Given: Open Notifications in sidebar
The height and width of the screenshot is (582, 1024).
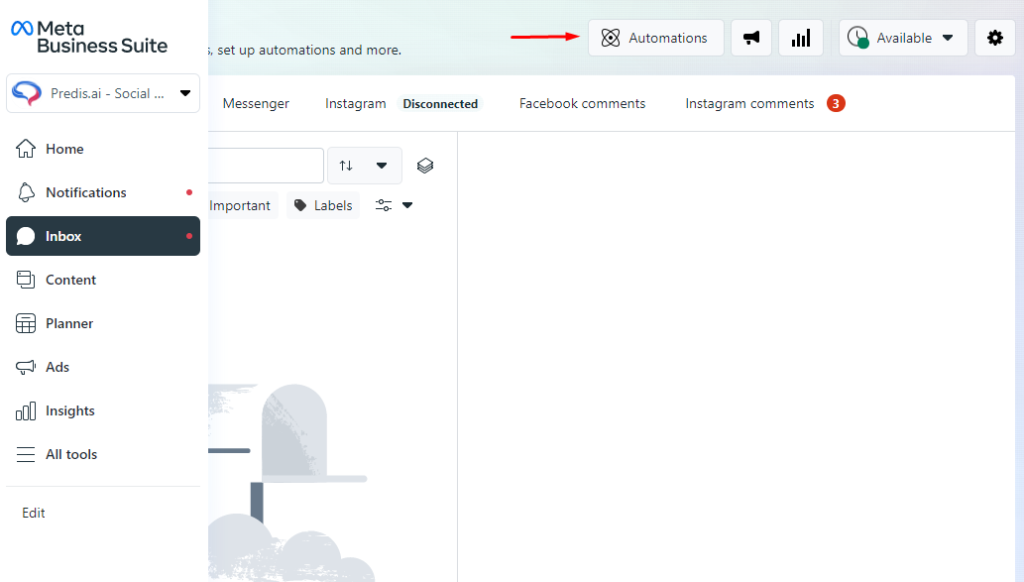Looking at the screenshot, I should tap(103, 193).
